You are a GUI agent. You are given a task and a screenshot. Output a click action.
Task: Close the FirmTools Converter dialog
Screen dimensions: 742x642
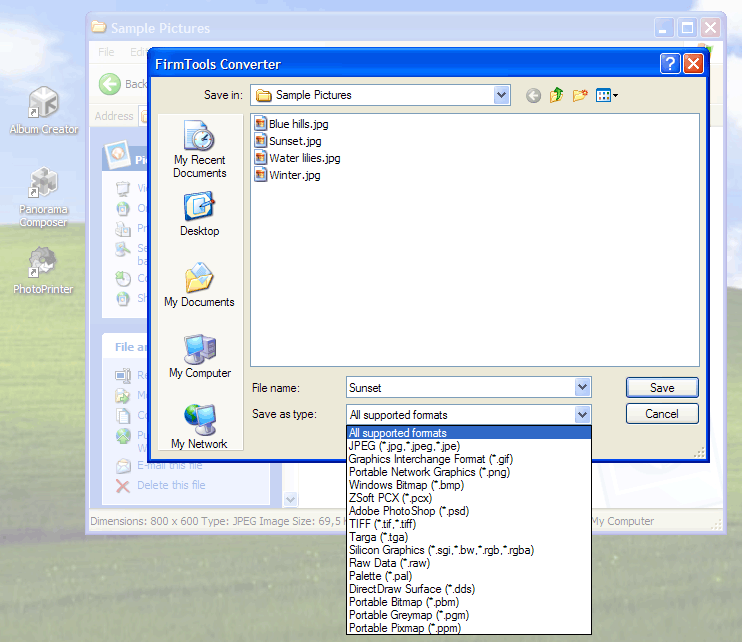click(693, 63)
